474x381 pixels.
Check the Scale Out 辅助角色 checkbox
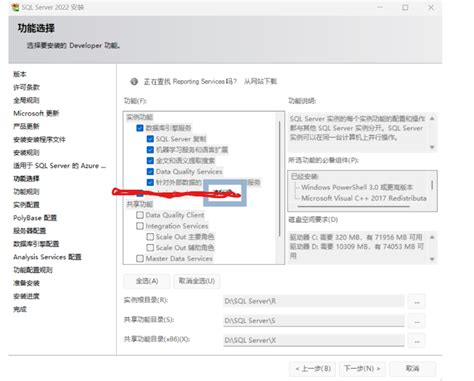(150, 248)
